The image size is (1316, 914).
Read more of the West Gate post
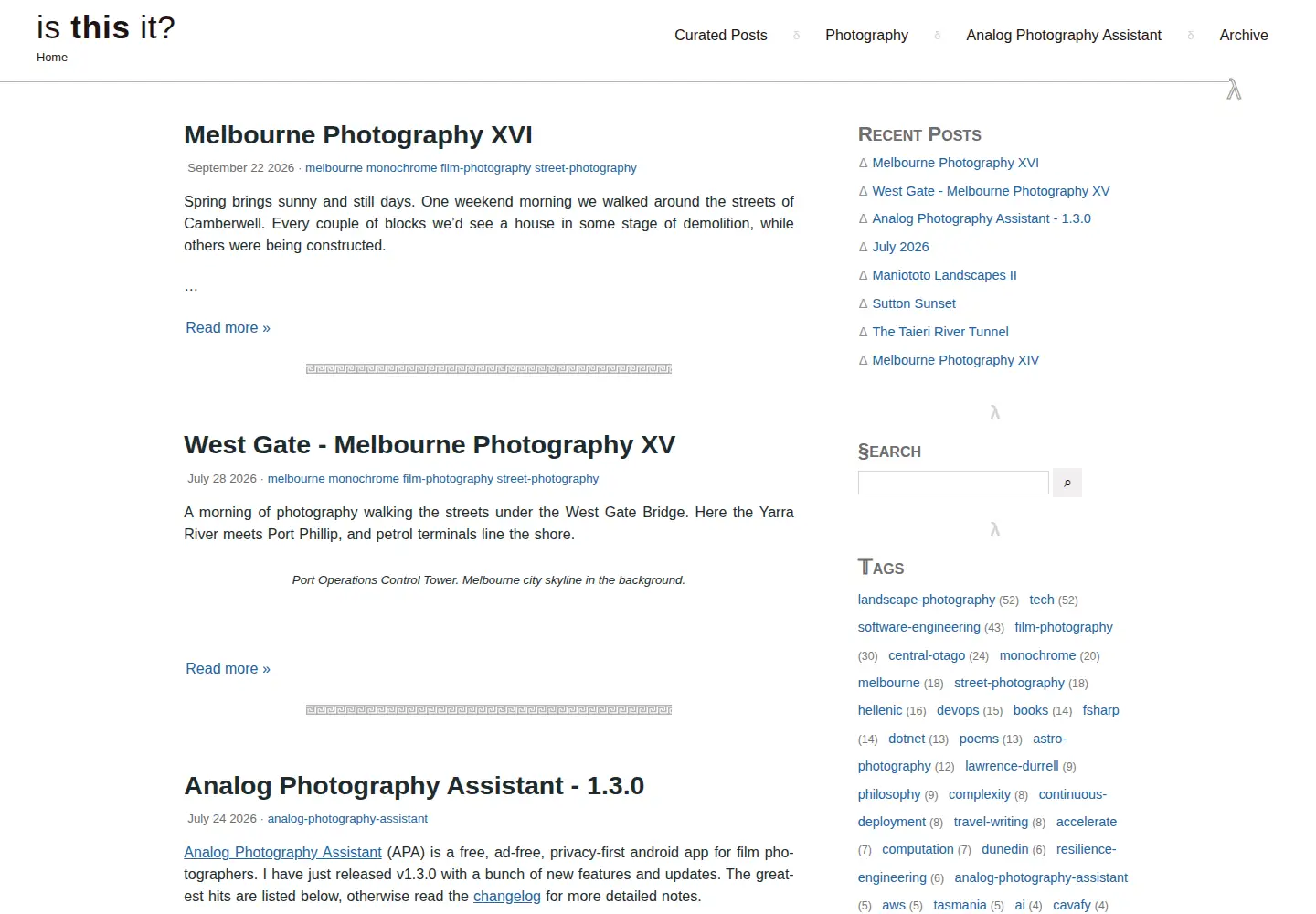pyautogui.click(x=228, y=668)
